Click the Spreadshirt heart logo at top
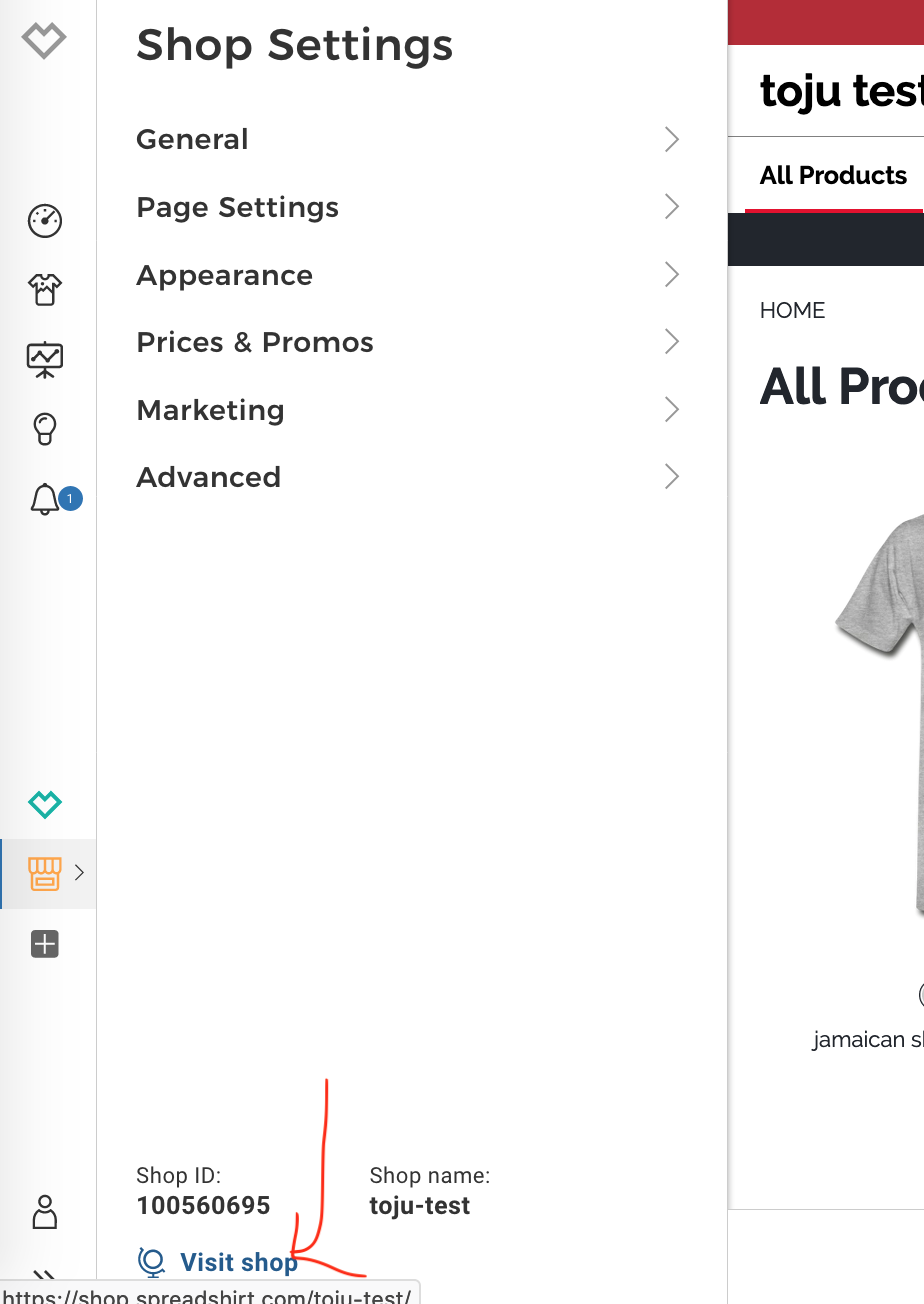 pyautogui.click(x=44, y=42)
